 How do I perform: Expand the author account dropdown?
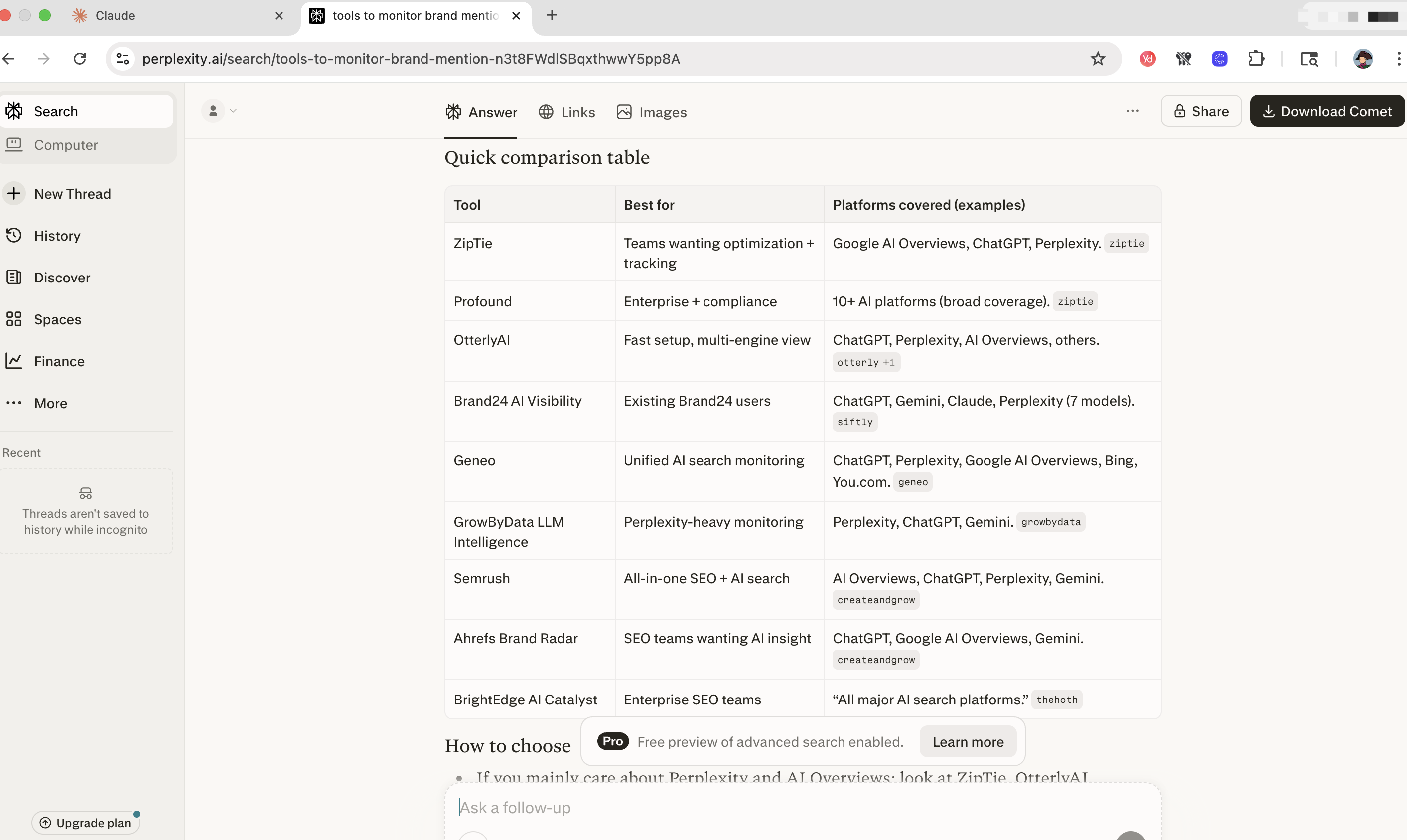pos(220,111)
